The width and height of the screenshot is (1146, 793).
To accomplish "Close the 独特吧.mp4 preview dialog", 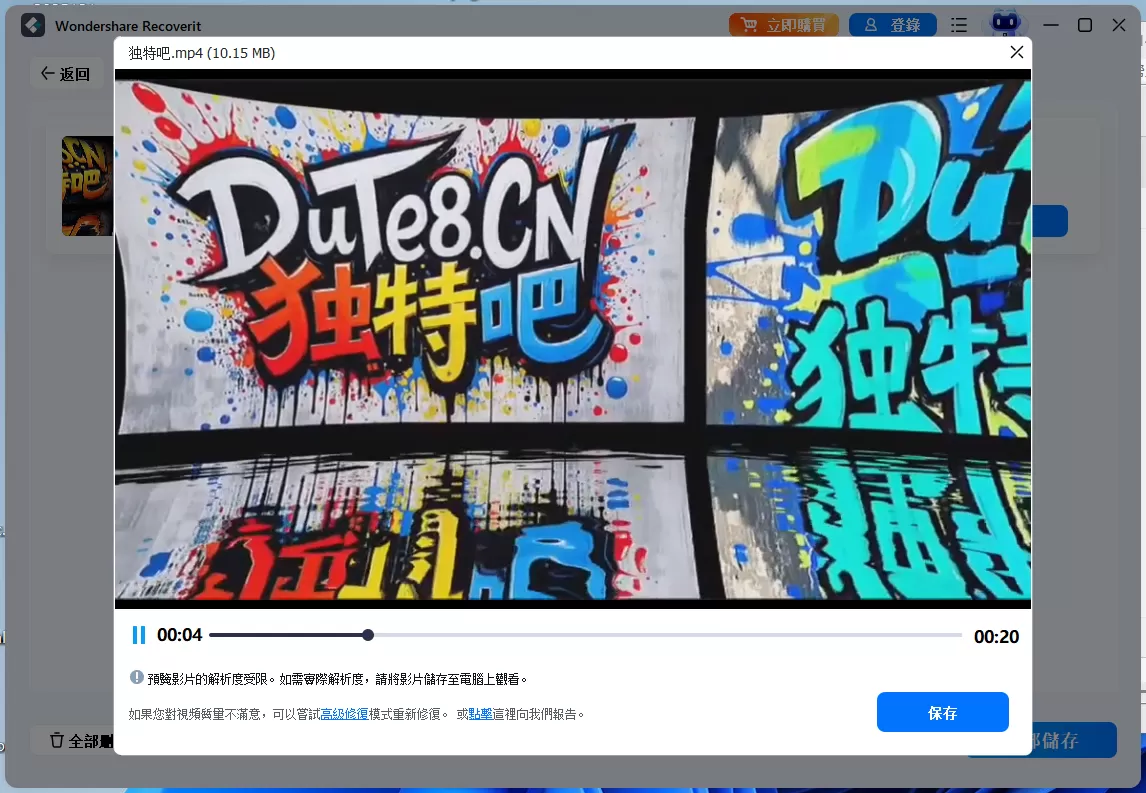I will tap(1016, 51).
